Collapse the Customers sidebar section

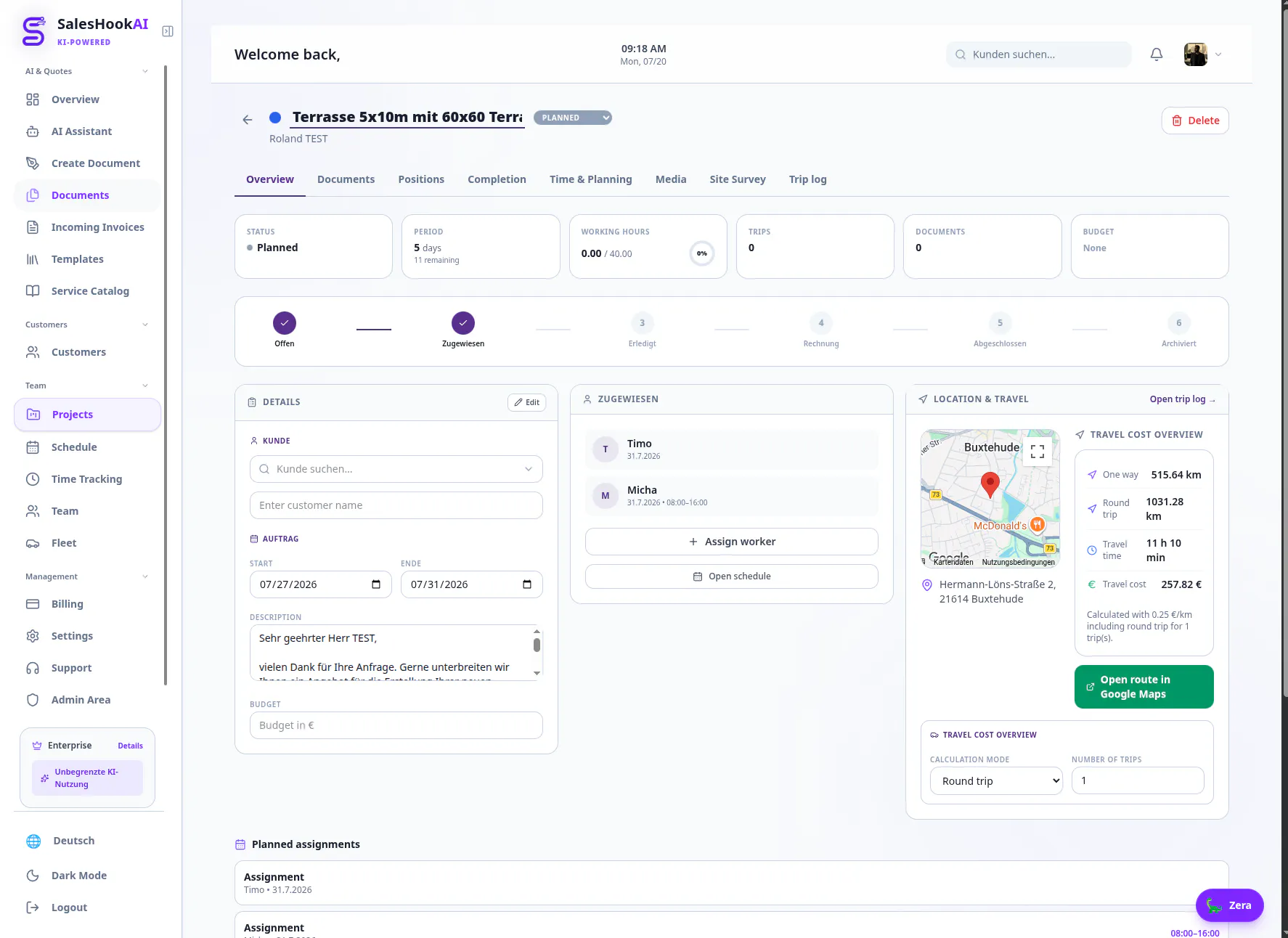pos(145,325)
